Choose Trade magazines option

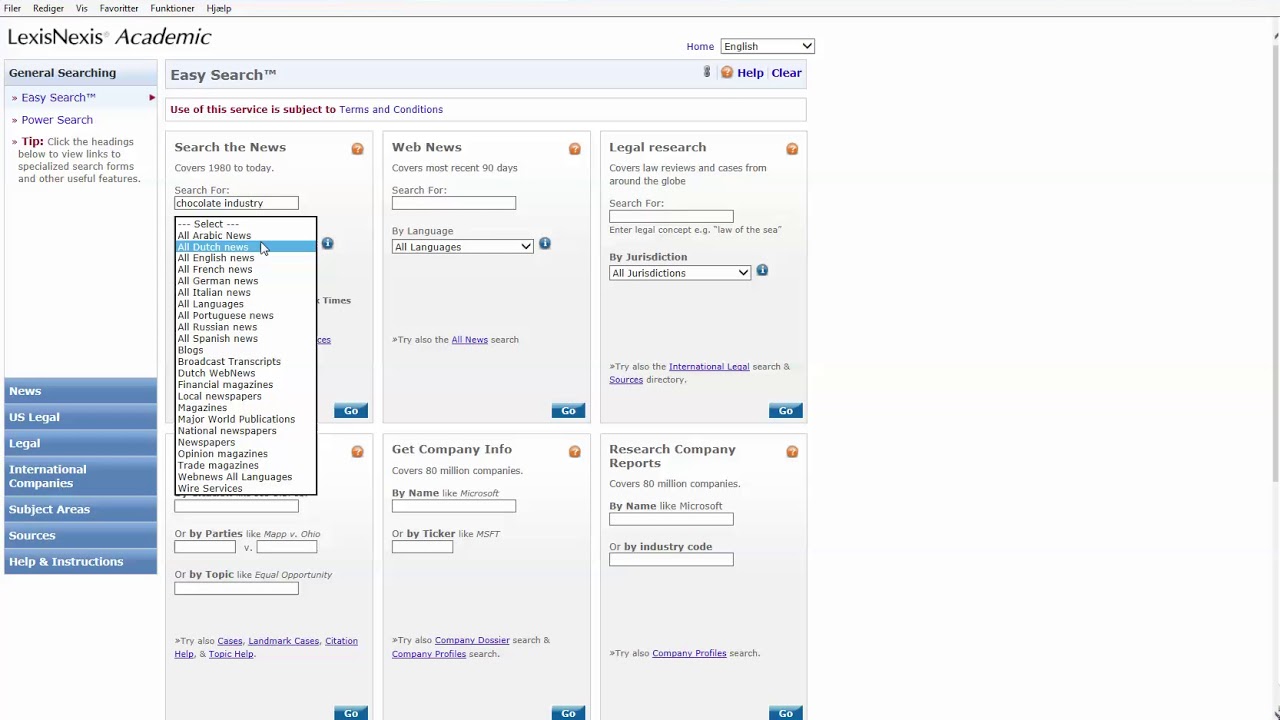point(246,465)
